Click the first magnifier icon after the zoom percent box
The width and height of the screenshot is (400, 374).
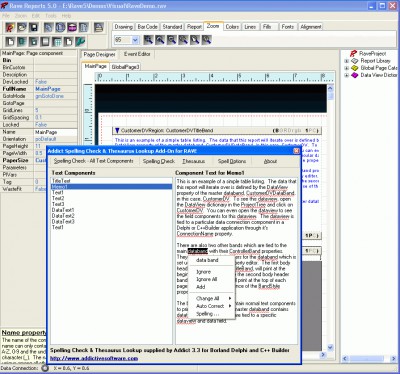[x=148, y=40]
